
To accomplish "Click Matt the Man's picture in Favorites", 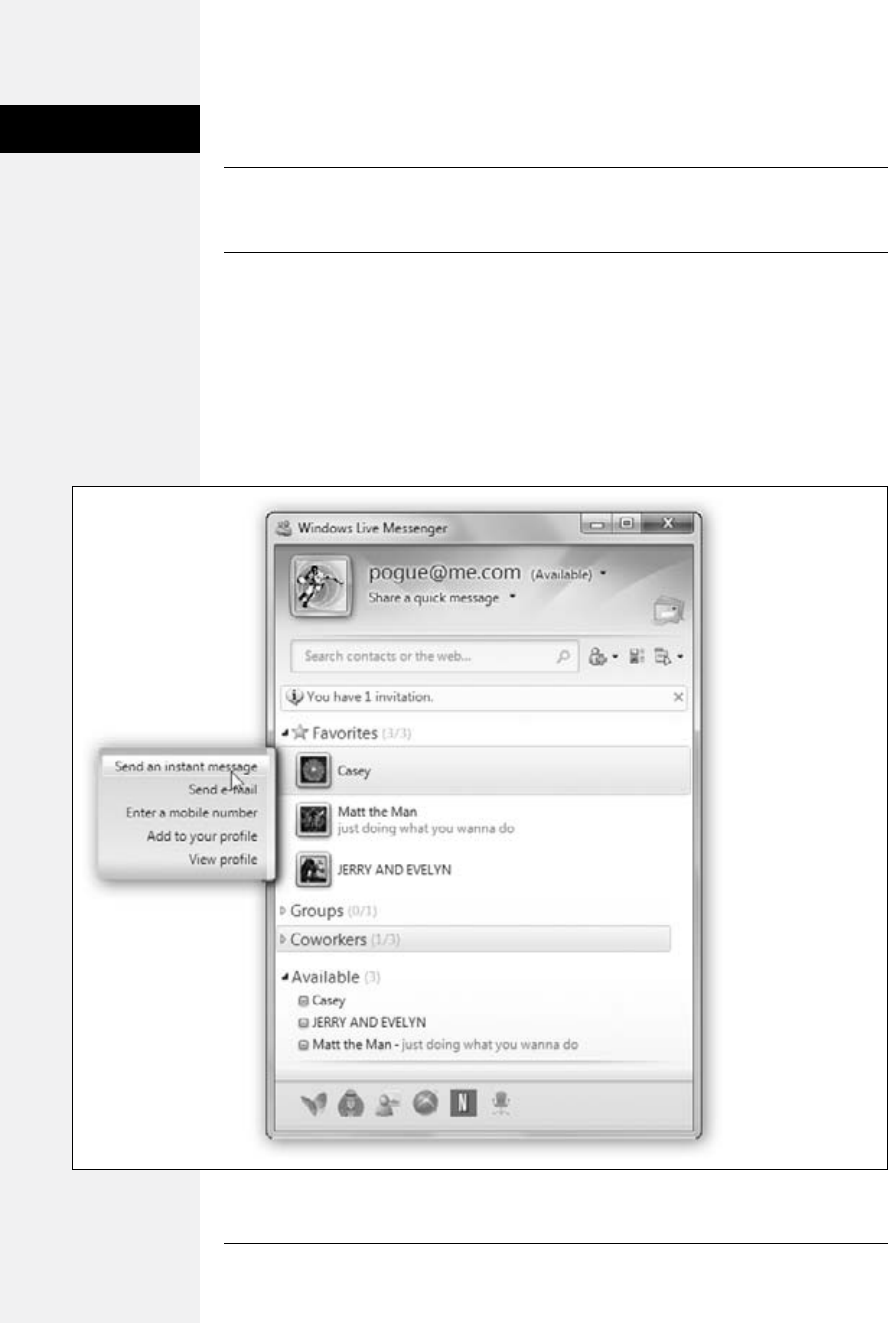I will (314, 820).
